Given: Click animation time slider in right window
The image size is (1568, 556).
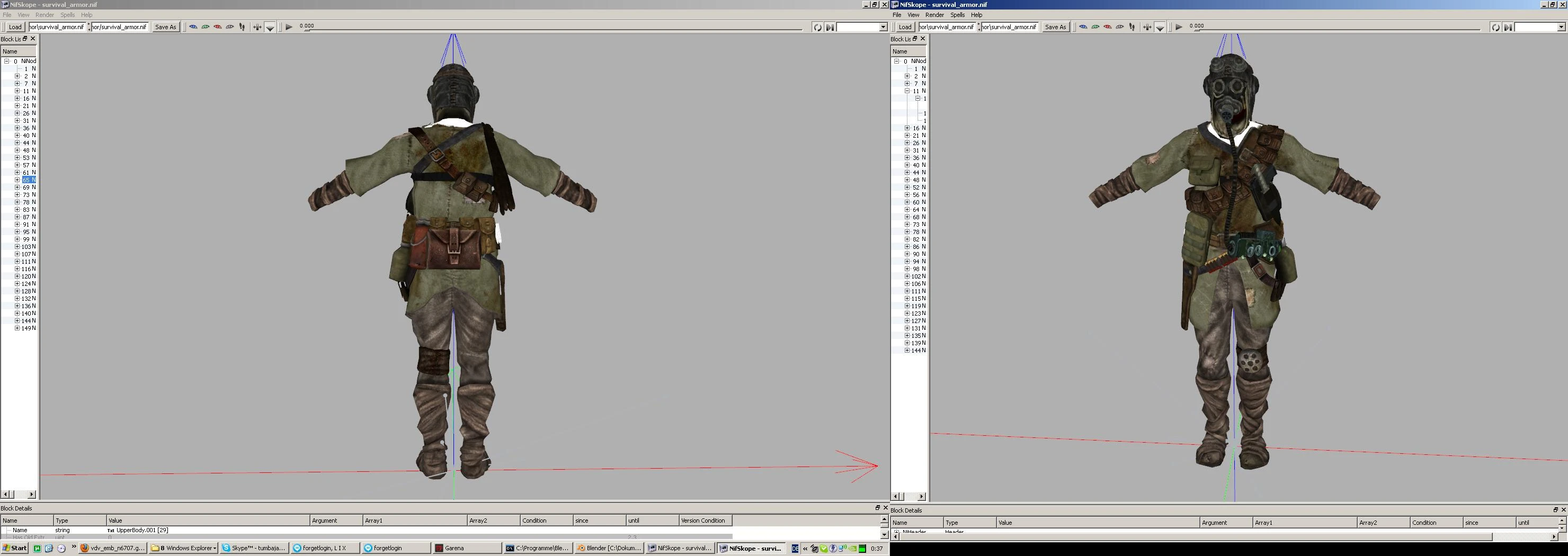Looking at the screenshot, I should [x=1338, y=29].
